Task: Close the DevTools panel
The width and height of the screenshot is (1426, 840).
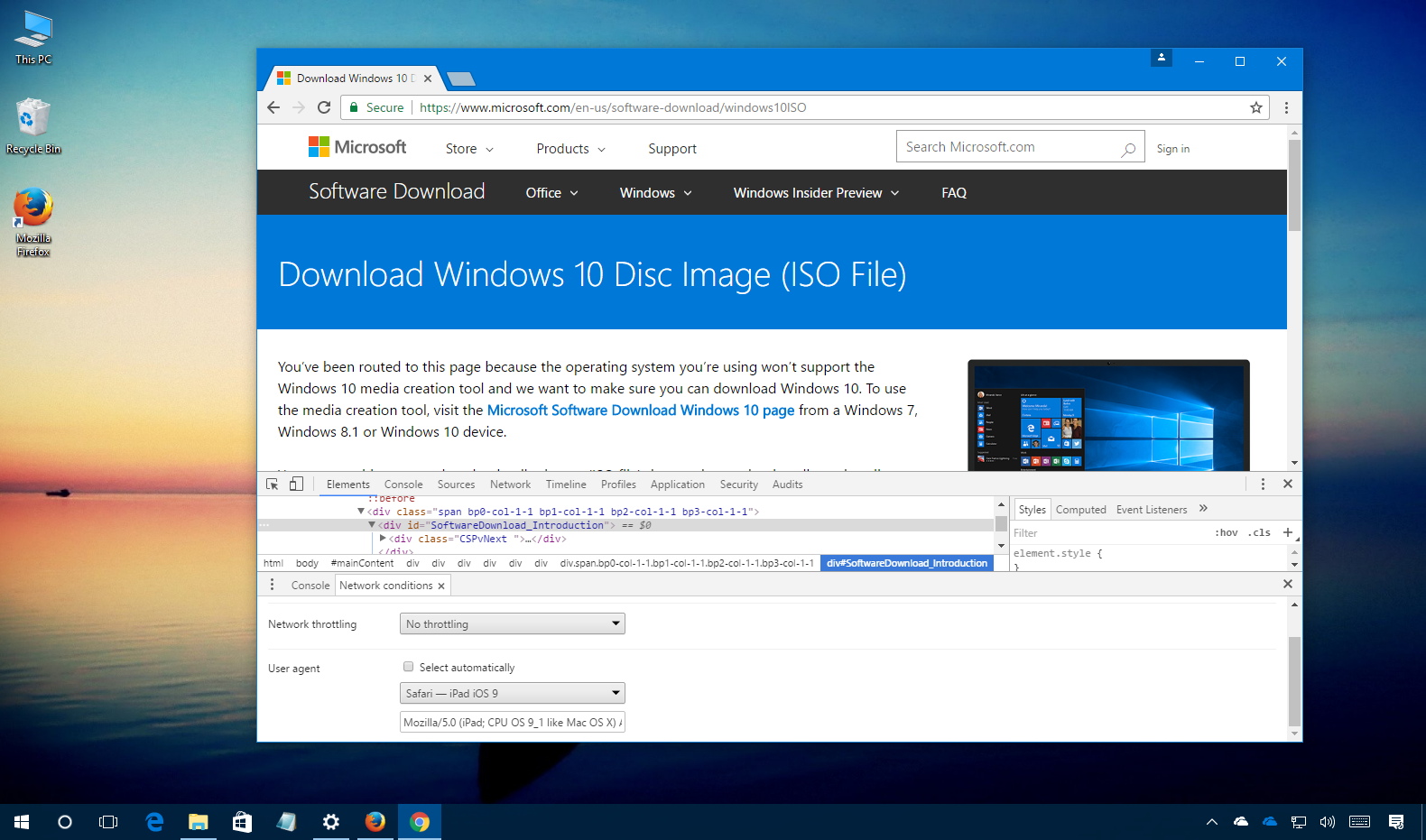Action: pyautogui.click(x=1288, y=485)
